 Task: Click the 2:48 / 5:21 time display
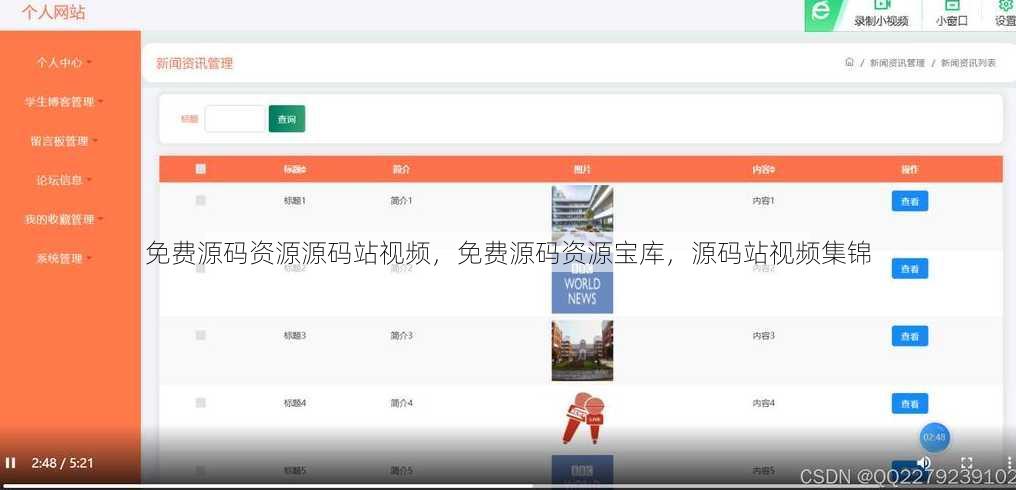(x=62, y=463)
